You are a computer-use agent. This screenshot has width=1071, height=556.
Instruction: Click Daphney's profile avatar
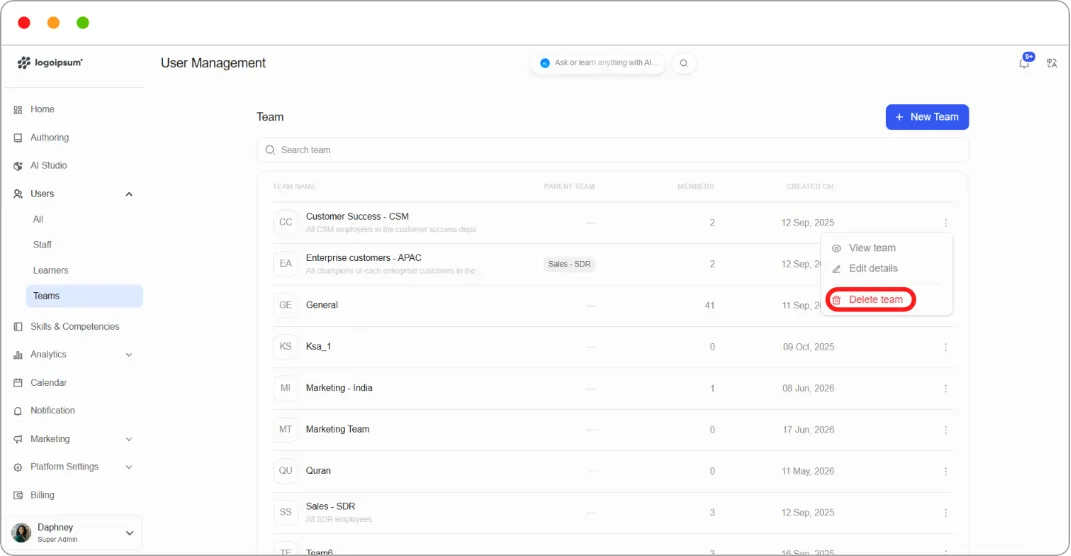click(x=21, y=533)
